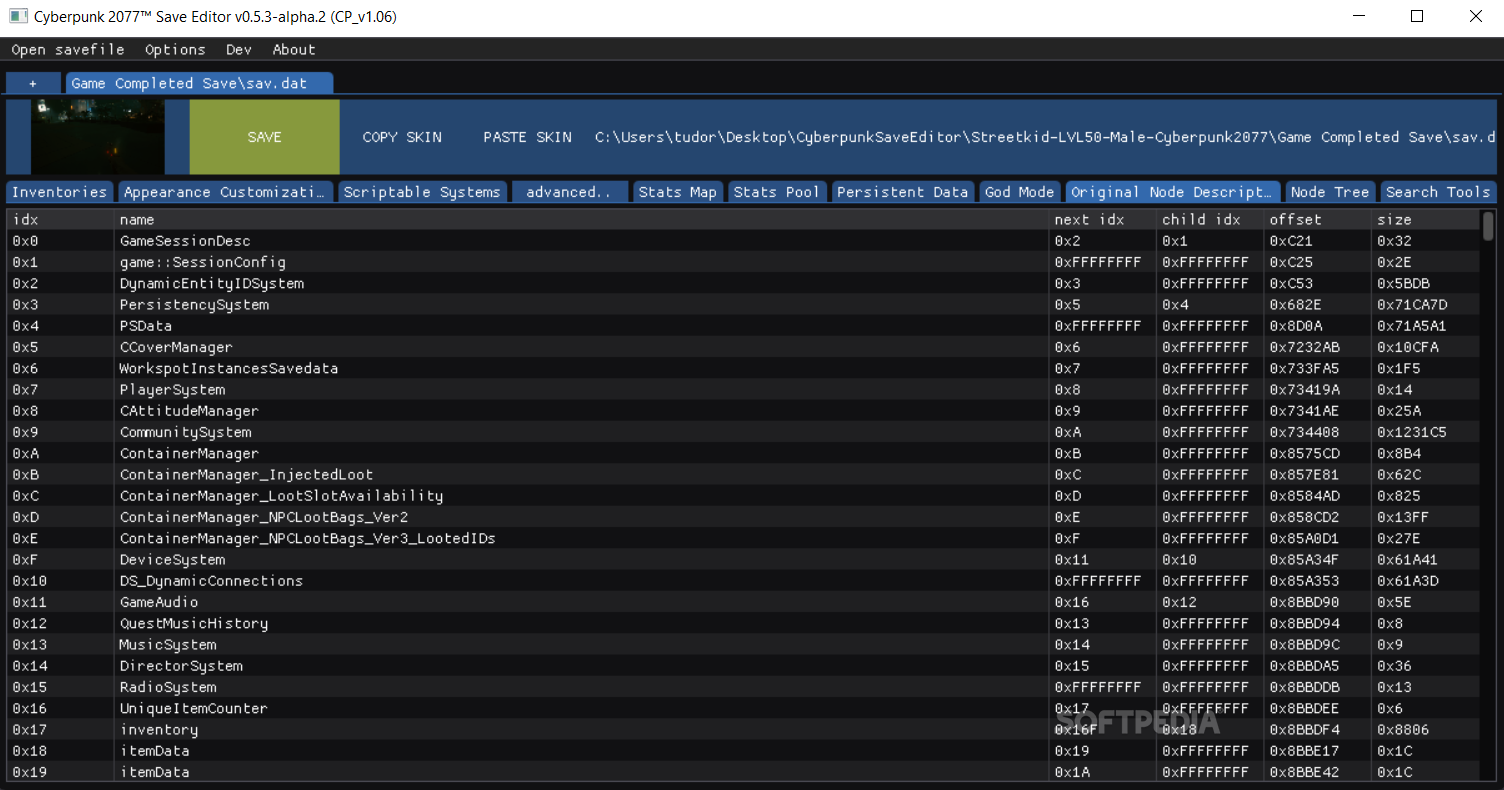Click the offset value 0x8BBD90

click(x=1305, y=602)
